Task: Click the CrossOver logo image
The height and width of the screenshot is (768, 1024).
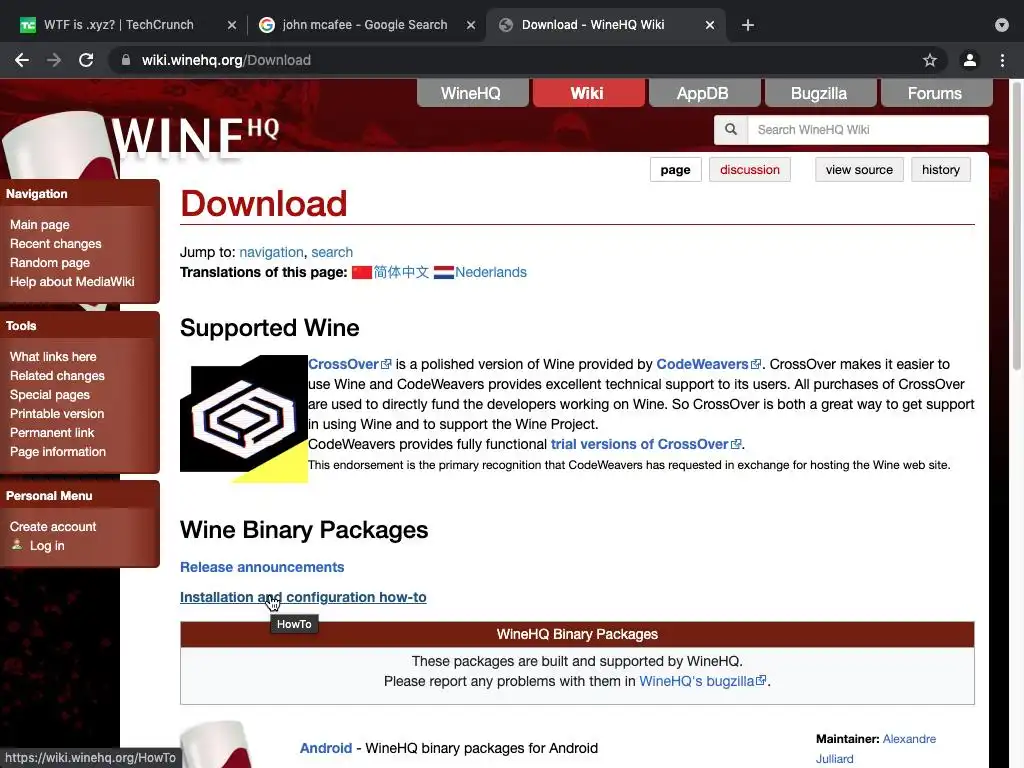Action: (244, 419)
